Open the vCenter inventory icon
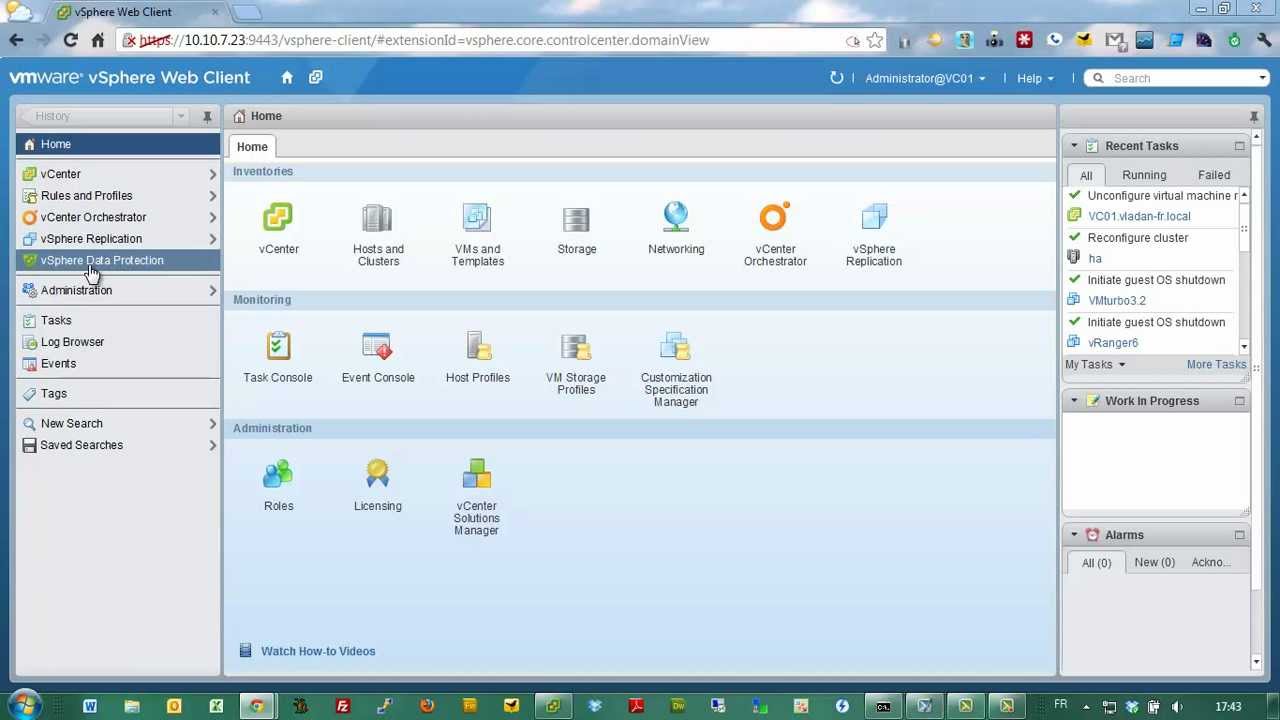The width and height of the screenshot is (1280, 720). (278, 218)
